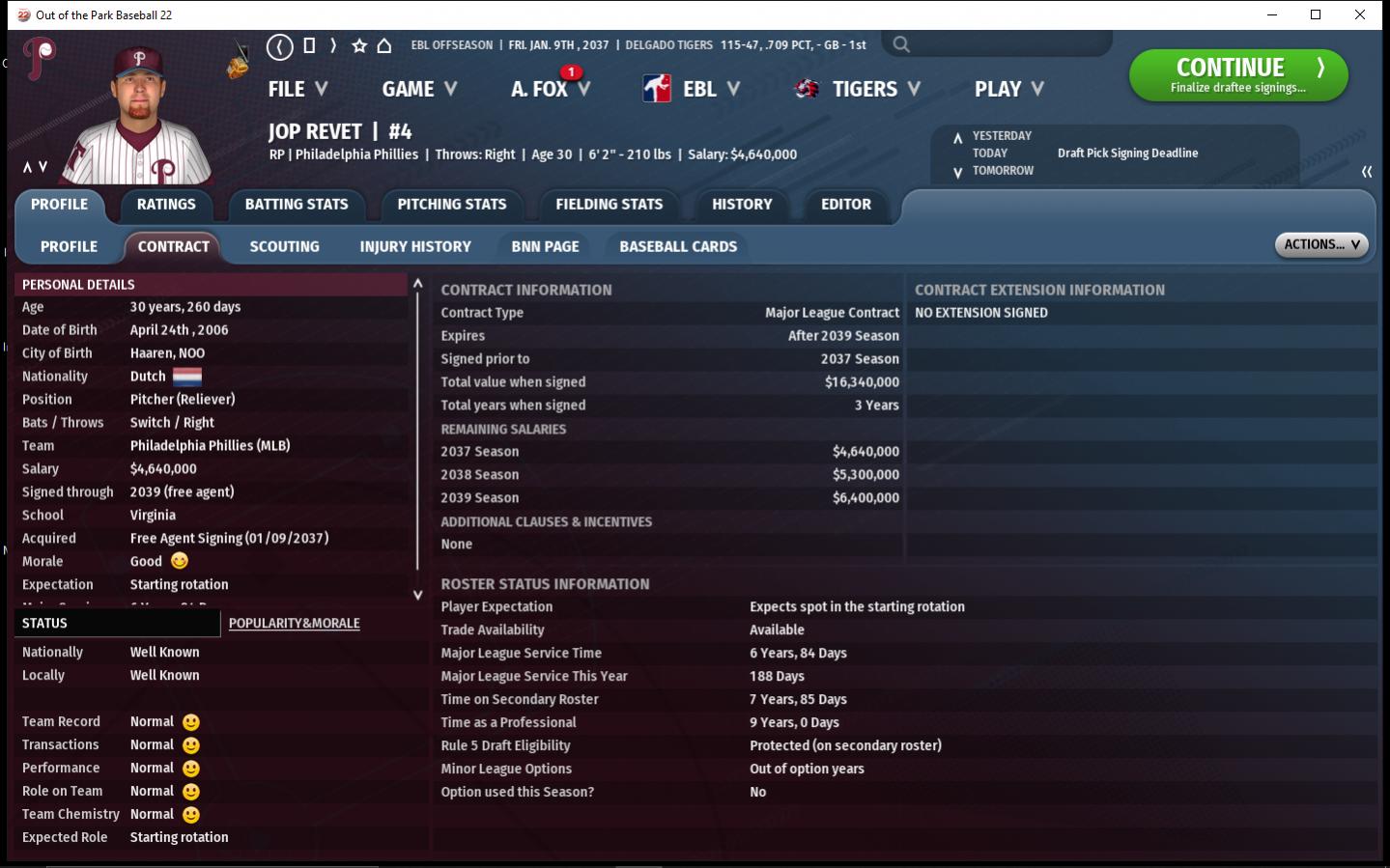
Task: Open the FILE dropdown menu
Action: coord(298,89)
